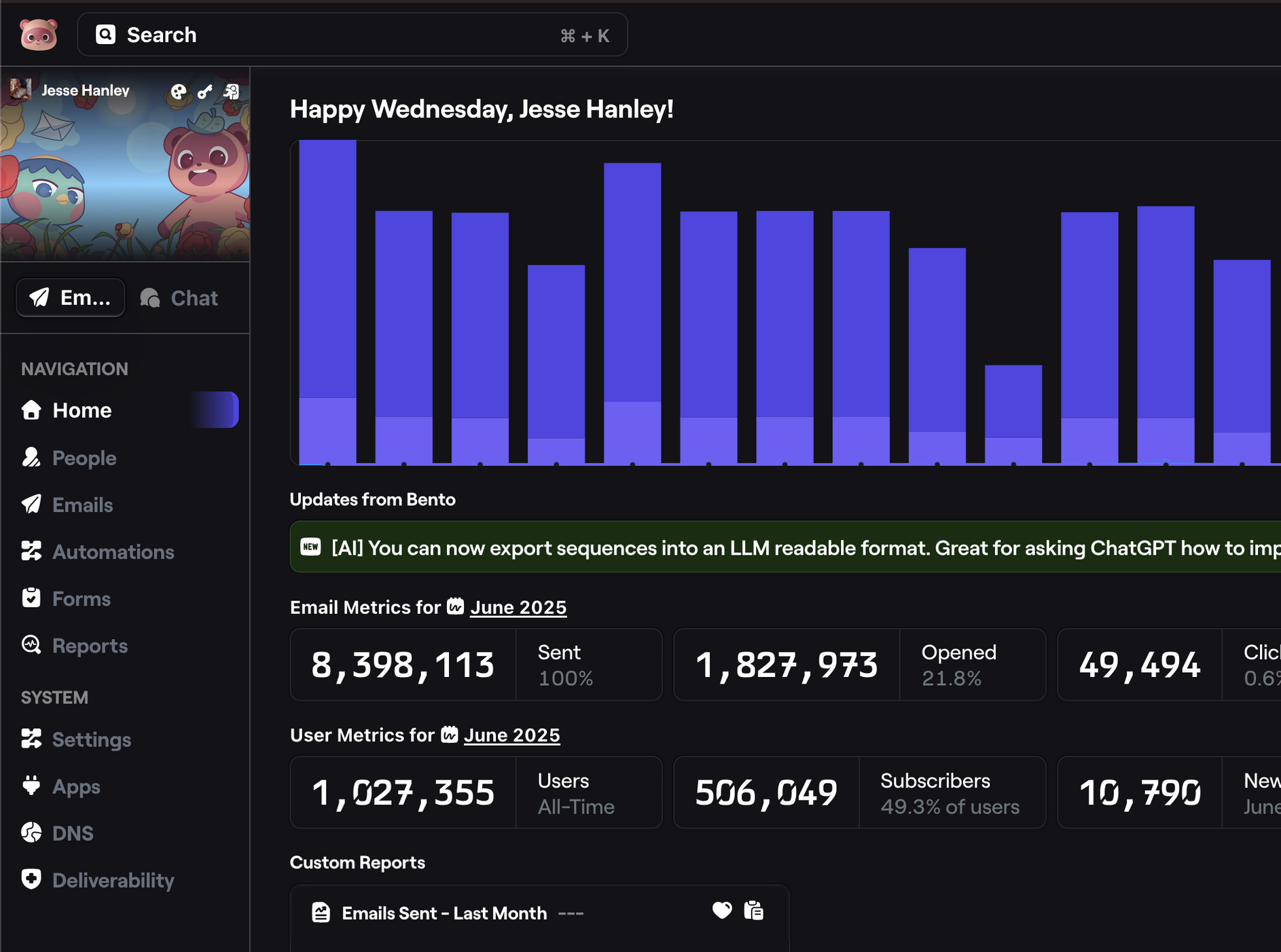Screen dimensions: 1281x952
Task: Click the tallest first bar in the chart
Action: click(x=328, y=302)
